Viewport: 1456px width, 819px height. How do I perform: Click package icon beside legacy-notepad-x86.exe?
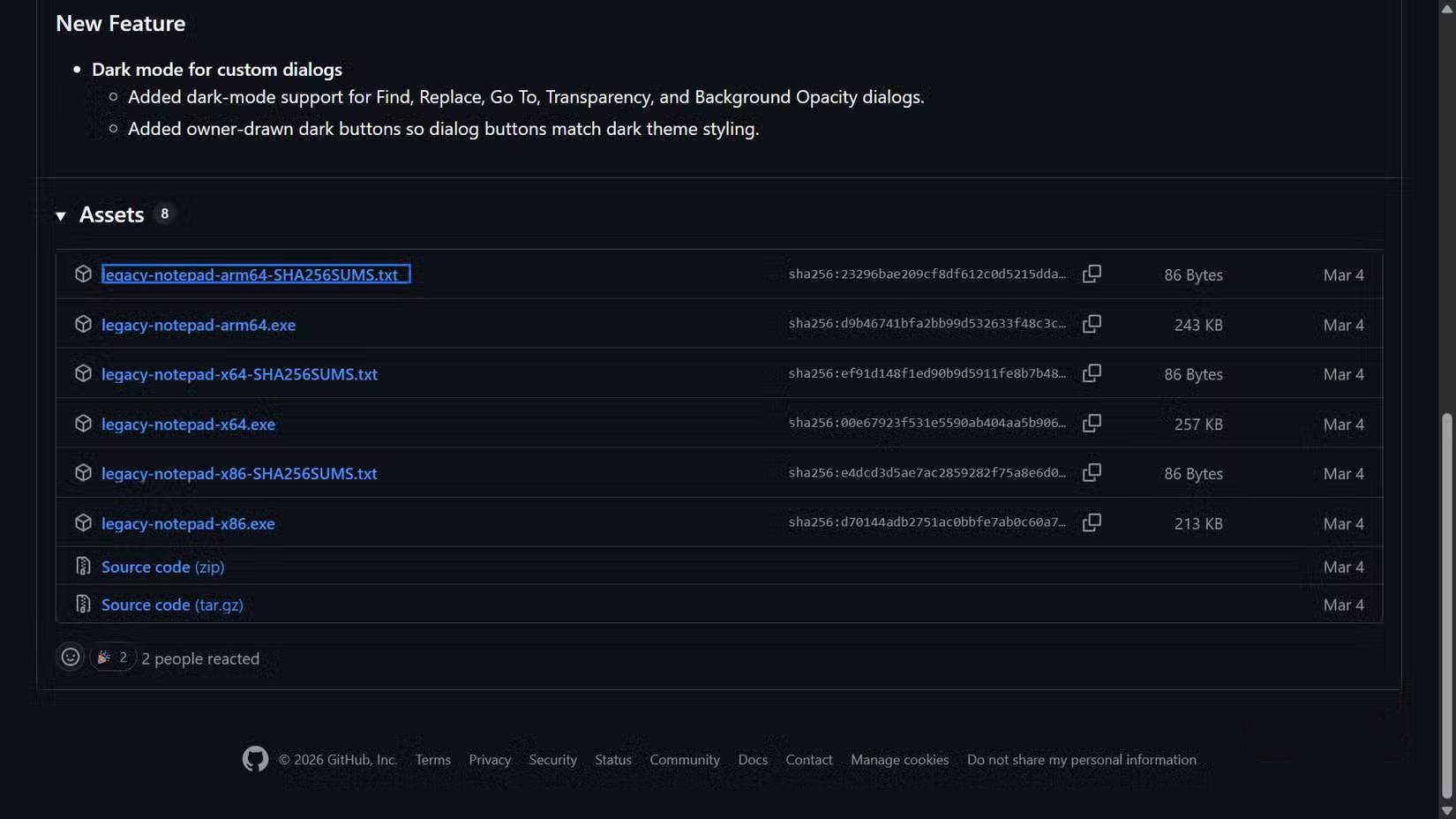click(x=83, y=522)
